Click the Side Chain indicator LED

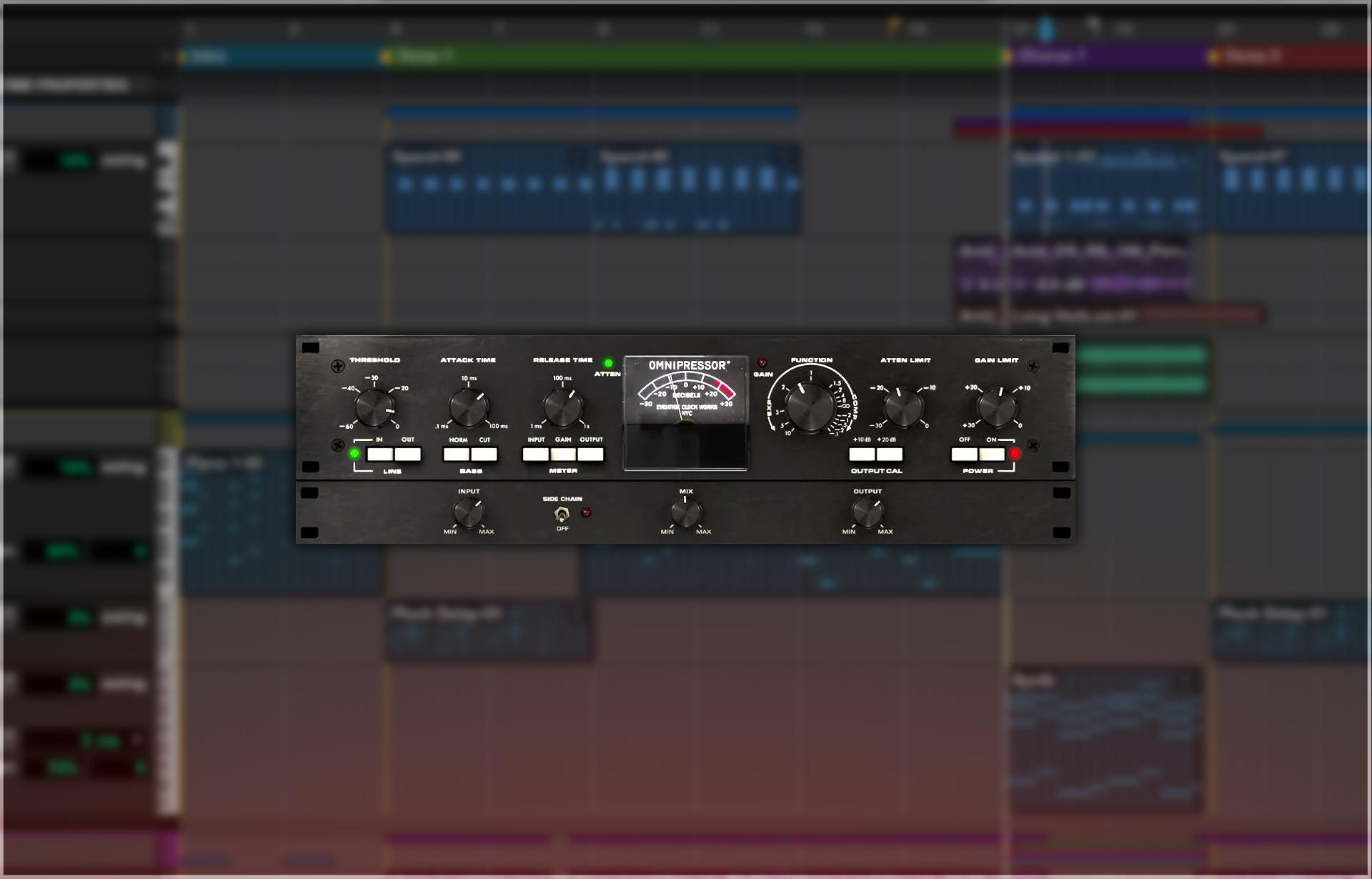tap(586, 512)
